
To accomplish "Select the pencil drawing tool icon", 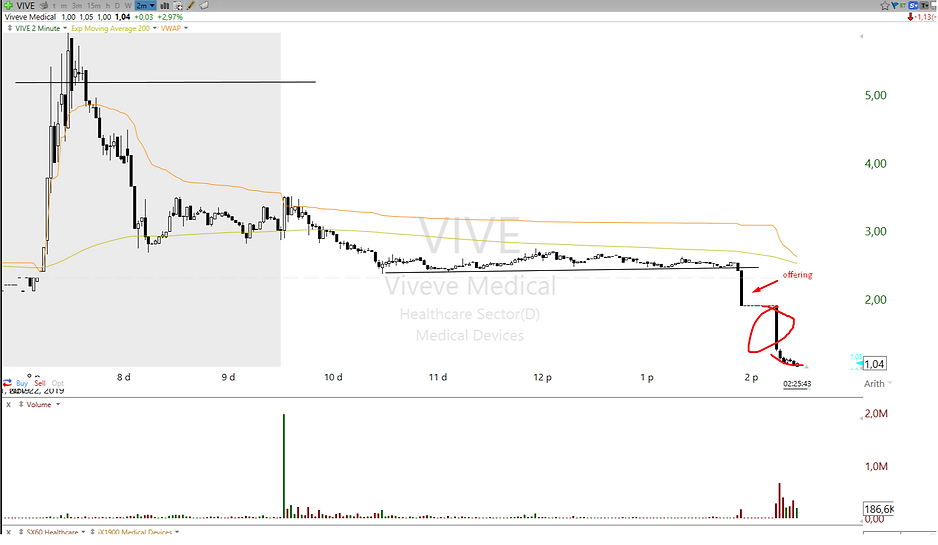I will pyautogui.click(x=190, y=6).
